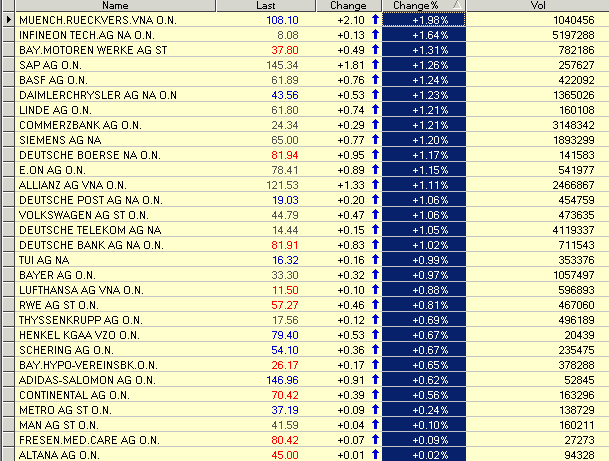
Task: Sort table by the Name column header
Action: 115,5
